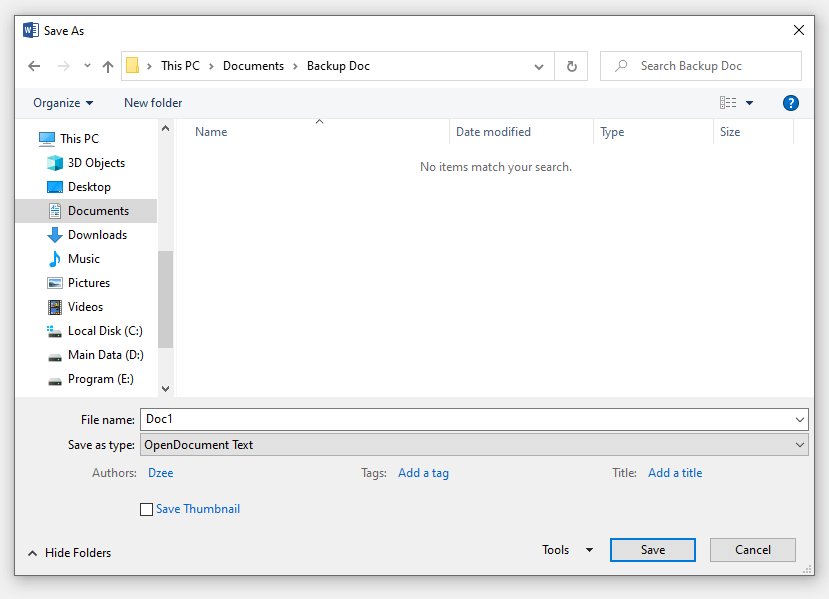Open Local Disk (C:) in sidebar
The width and height of the screenshot is (829, 599).
(x=105, y=331)
